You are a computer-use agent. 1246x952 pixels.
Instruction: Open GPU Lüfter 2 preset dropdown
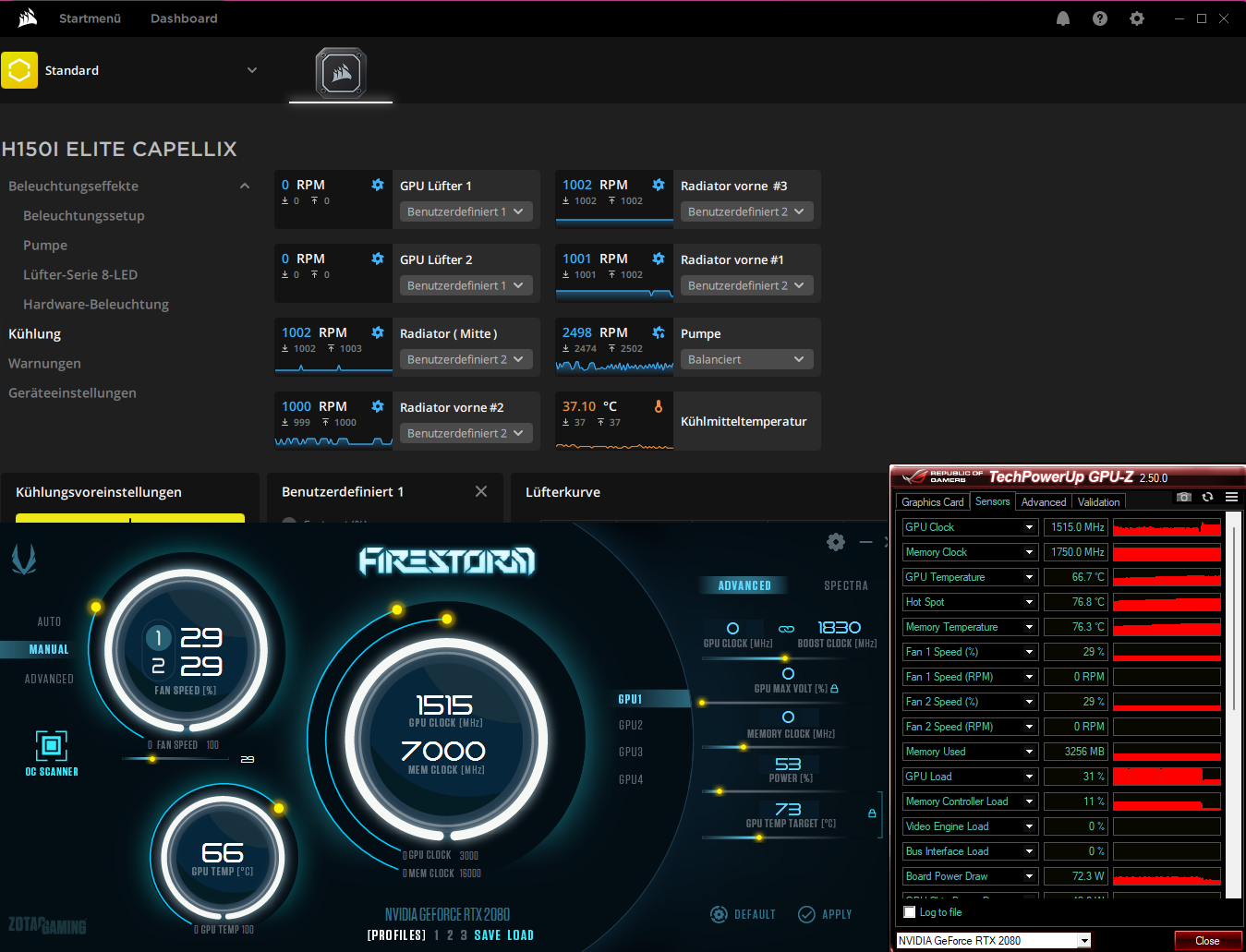pyautogui.click(x=466, y=285)
